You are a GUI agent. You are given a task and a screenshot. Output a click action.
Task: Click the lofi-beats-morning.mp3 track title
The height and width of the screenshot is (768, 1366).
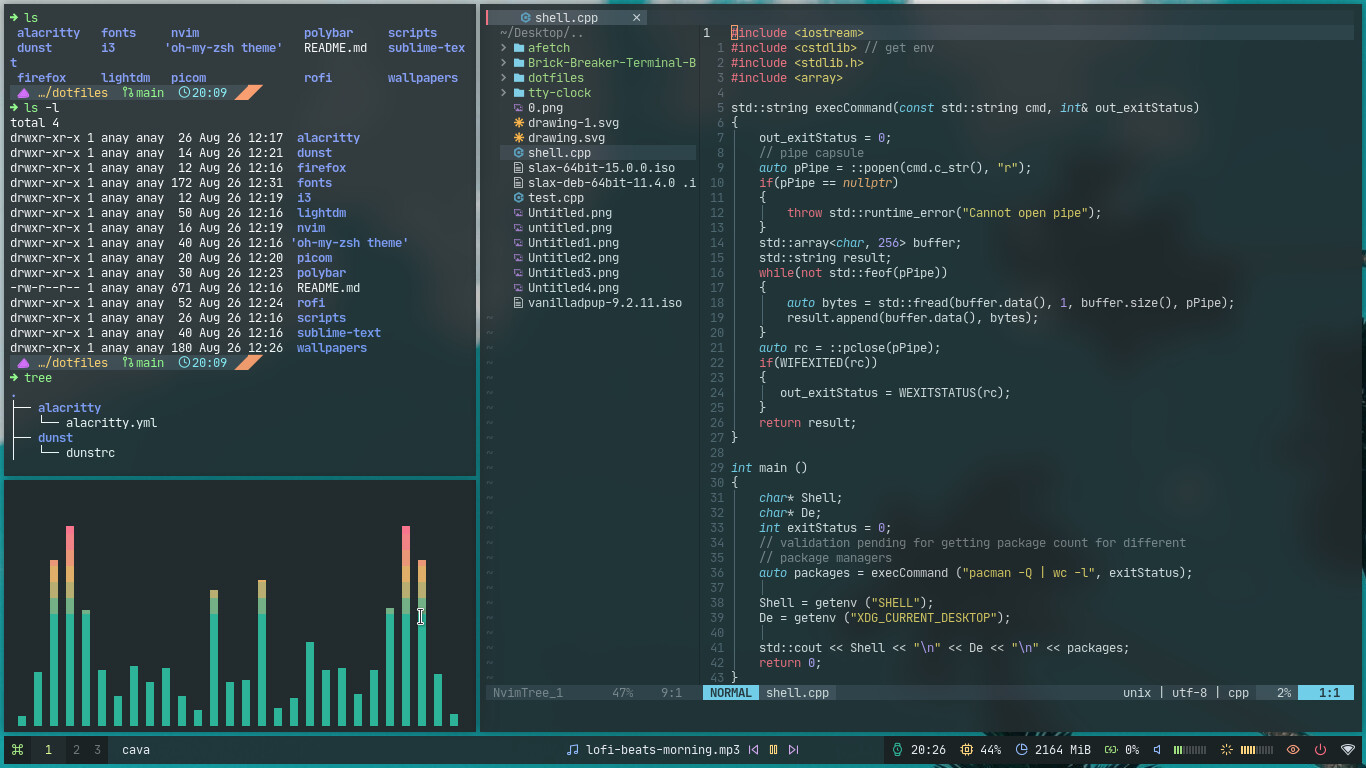(663, 749)
